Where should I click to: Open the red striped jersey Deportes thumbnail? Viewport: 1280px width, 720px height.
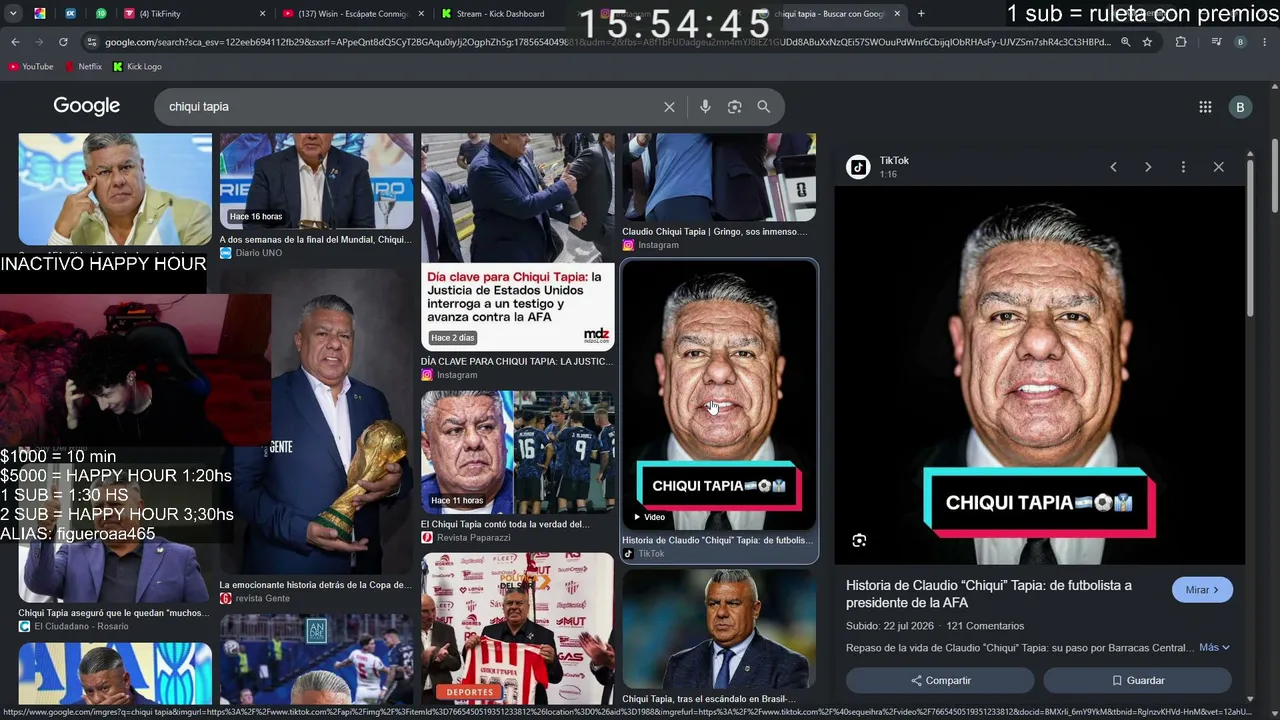click(x=518, y=628)
